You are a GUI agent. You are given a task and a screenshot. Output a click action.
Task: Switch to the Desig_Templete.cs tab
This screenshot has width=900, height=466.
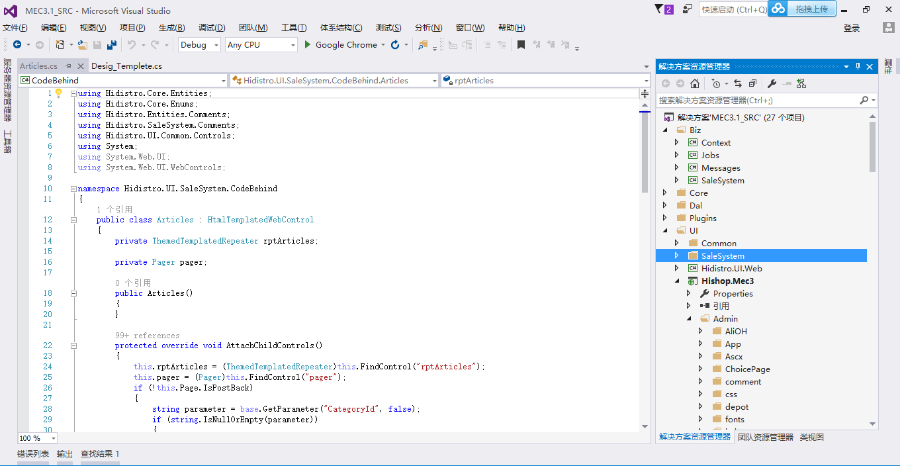(x=126, y=66)
